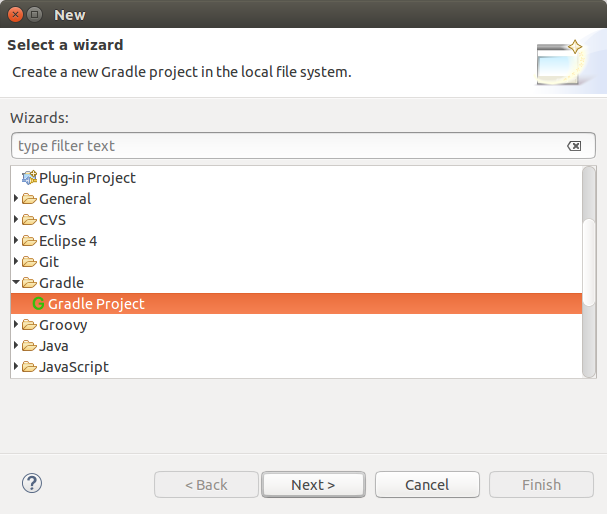Viewport: 607px width, 514px height.
Task: Click the wizard list vertical scrollbar
Action: [589, 272]
